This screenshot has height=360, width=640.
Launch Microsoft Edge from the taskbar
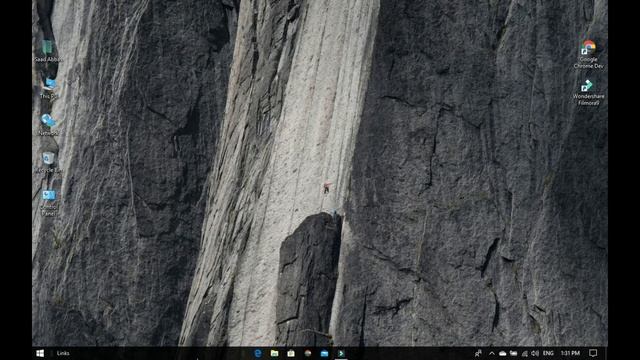point(258,353)
